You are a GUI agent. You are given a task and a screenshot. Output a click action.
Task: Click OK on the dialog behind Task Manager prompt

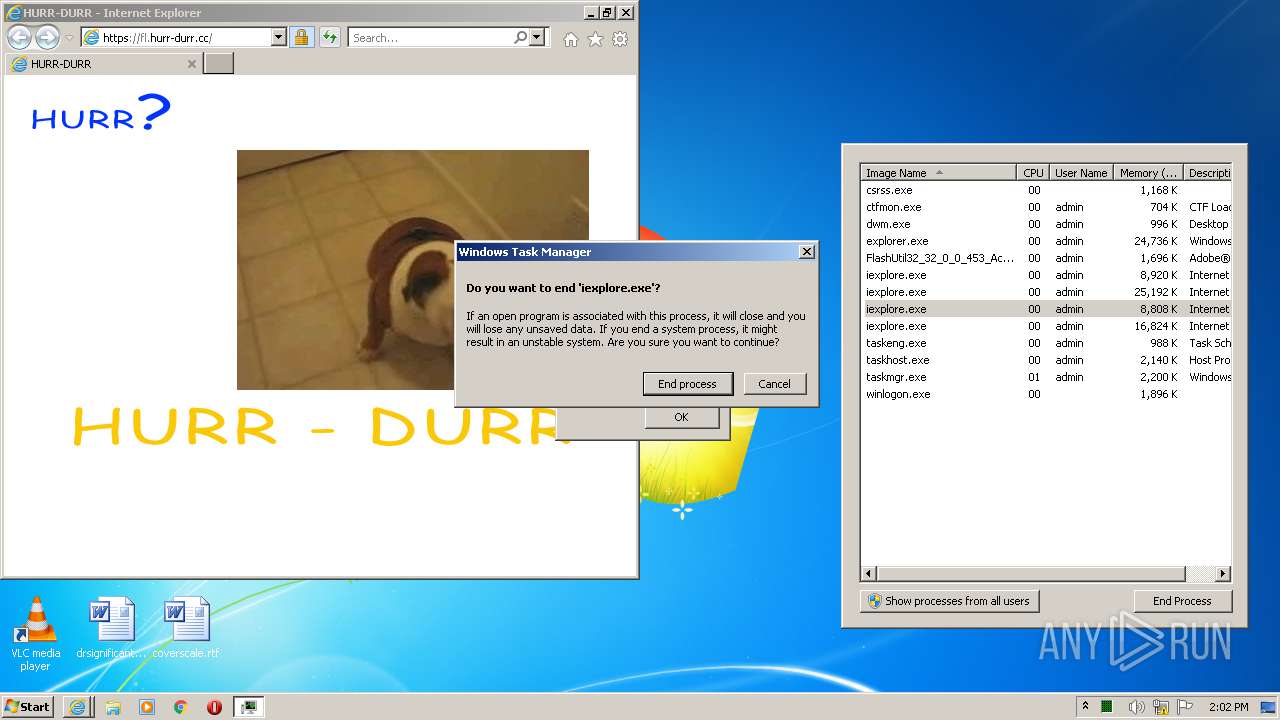(x=681, y=417)
